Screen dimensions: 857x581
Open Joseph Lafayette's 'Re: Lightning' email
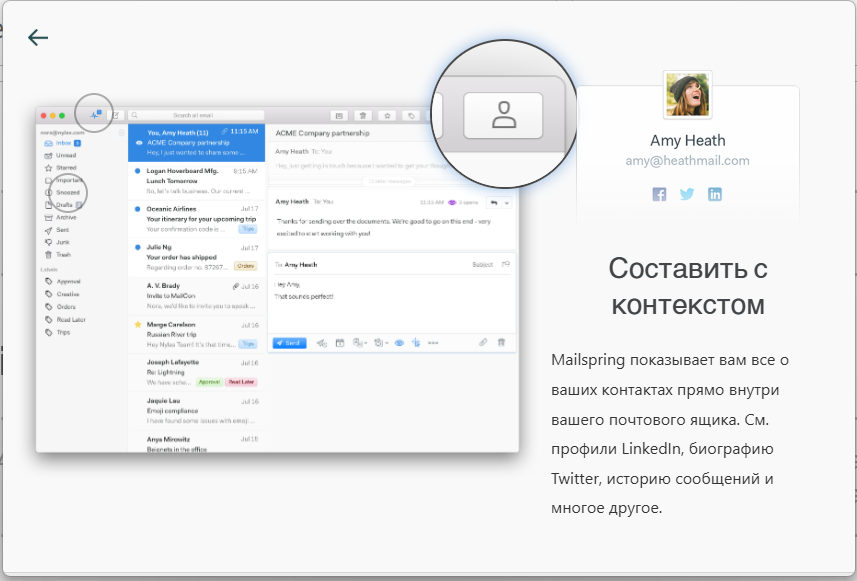pyautogui.click(x=196, y=372)
